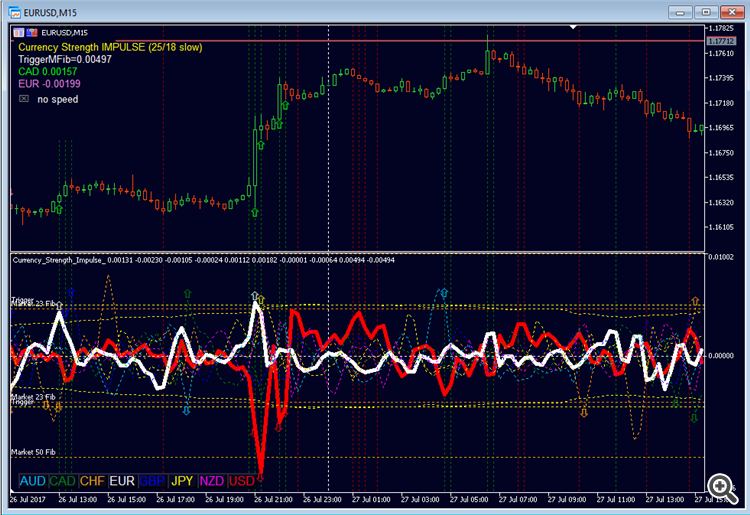This screenshot has width=750, height=515.
Task: Click the Currency_Strength_Impulse_ indicator values line
Action: [x=203, y=260]
